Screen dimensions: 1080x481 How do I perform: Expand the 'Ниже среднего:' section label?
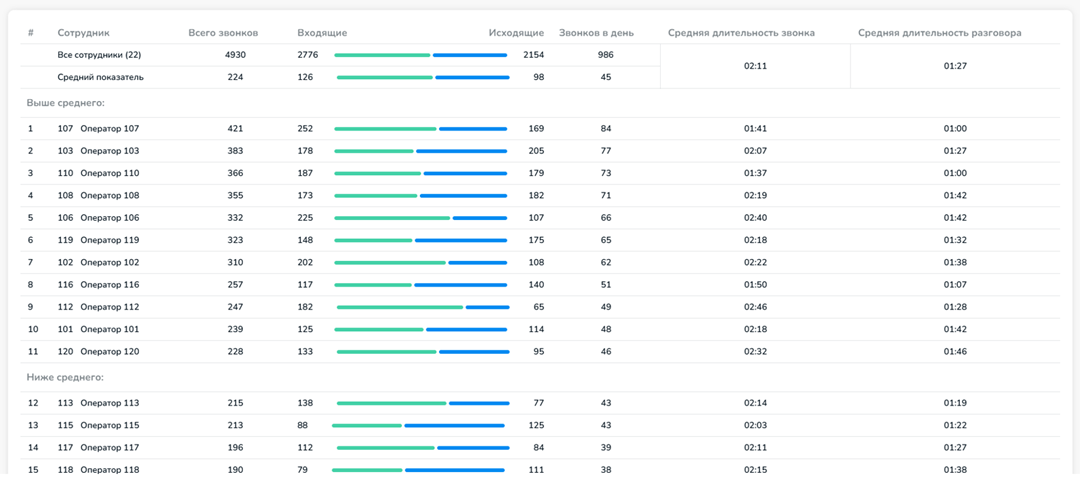[65, 377]
